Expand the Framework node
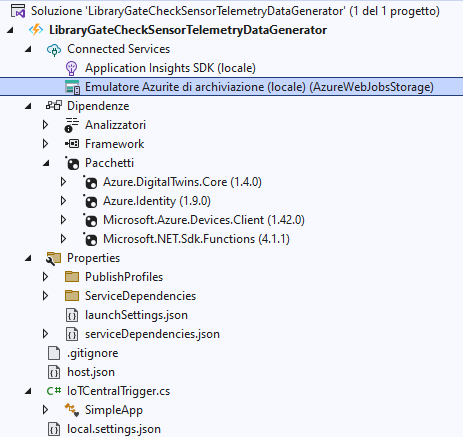This screenshot has width=463, height=437. (46, 144)
